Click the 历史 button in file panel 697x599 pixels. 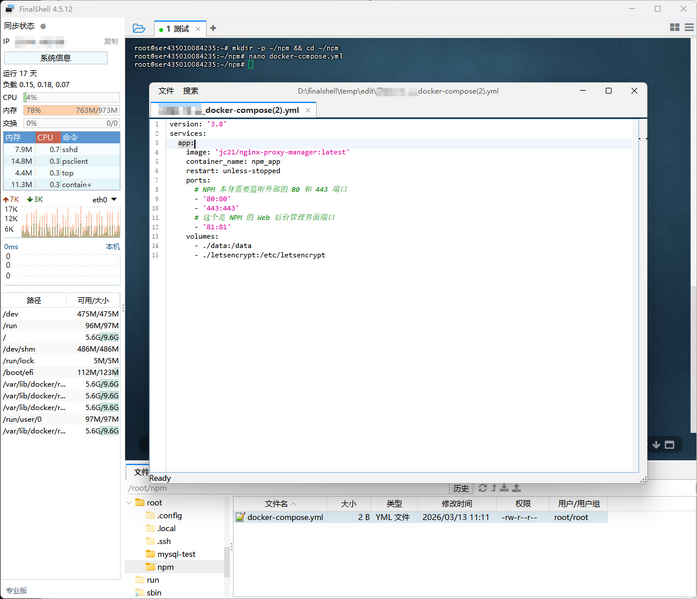click(x=460, y=488)
